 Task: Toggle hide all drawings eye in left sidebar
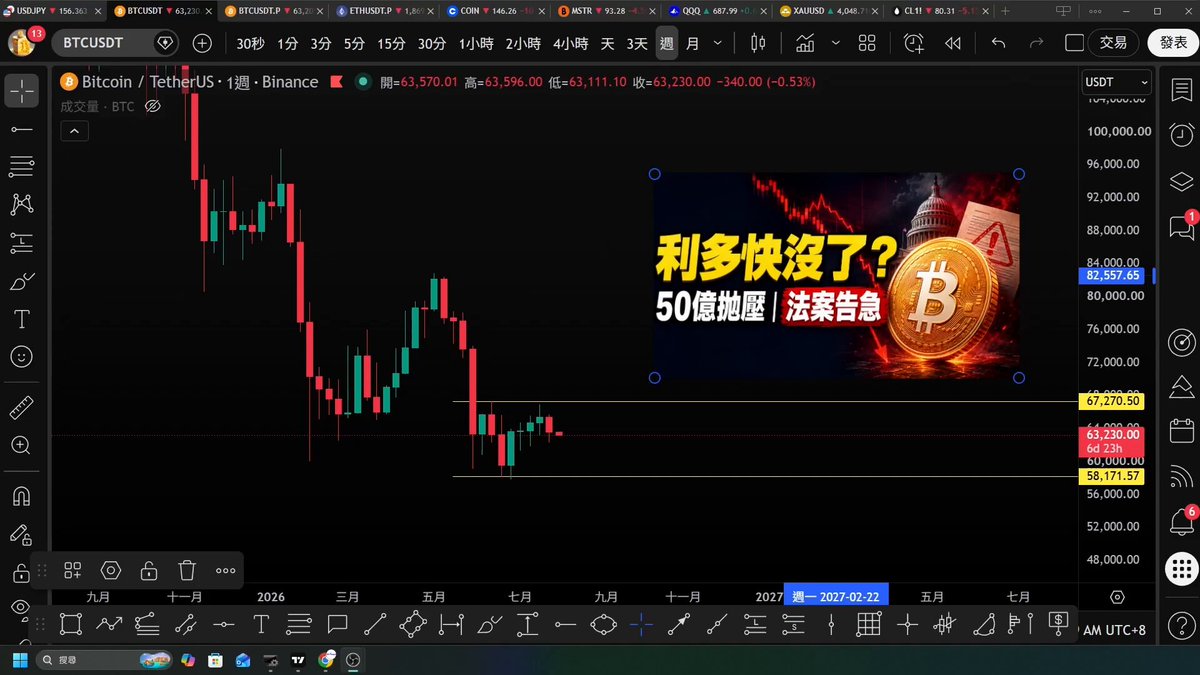click(x=21, y=607)
